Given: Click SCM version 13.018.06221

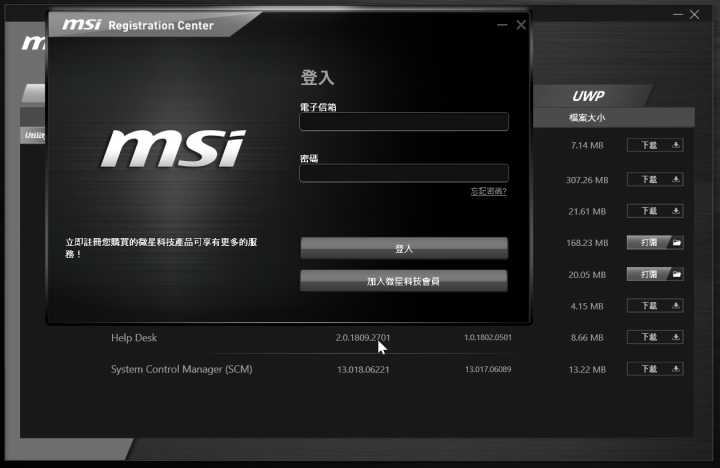Looking at the screenshot, I should pos(363,369).
